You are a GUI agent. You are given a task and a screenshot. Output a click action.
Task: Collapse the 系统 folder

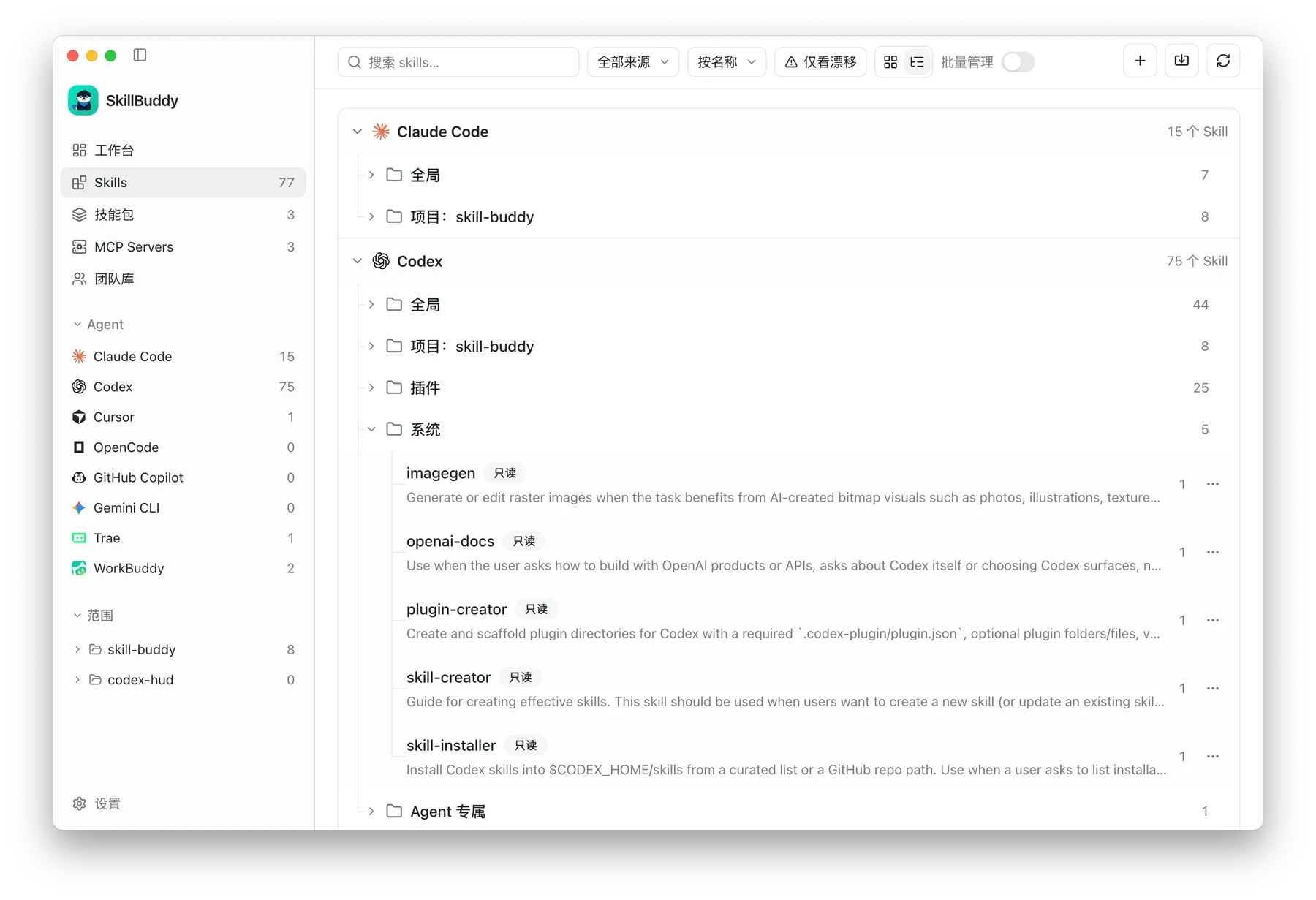pyautogui.click(x=371, y=429)
